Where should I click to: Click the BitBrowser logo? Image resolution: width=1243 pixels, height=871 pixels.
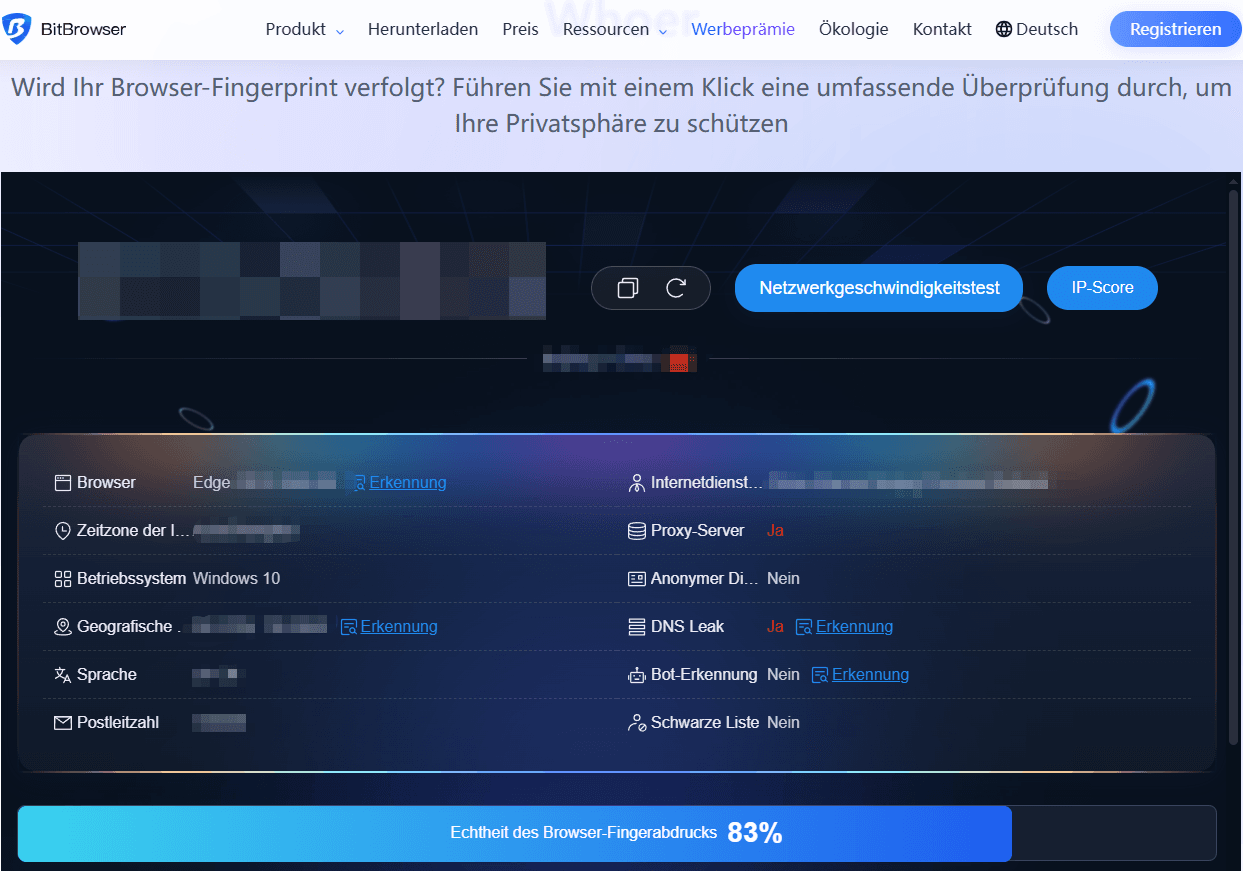(65, 29)
